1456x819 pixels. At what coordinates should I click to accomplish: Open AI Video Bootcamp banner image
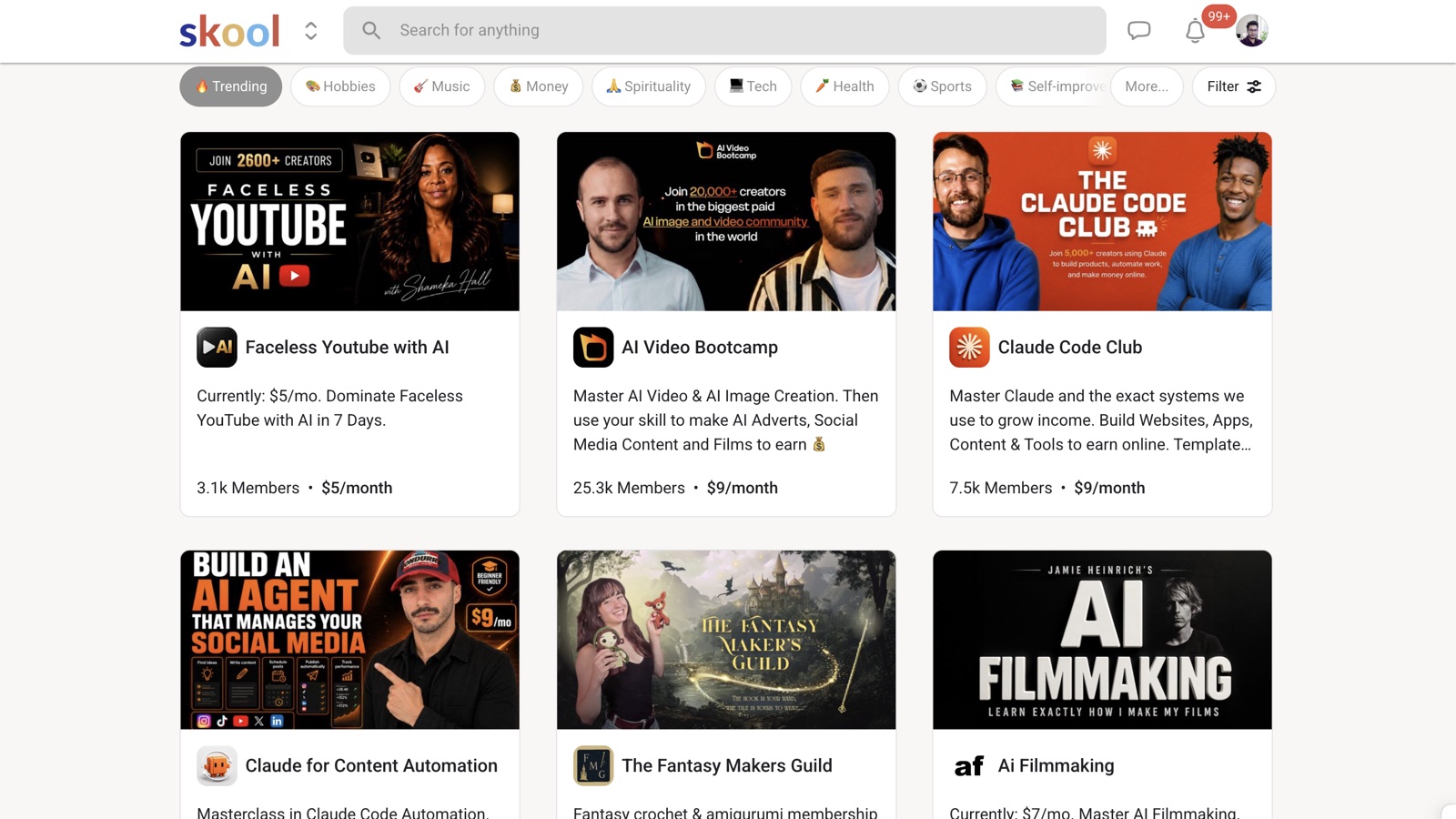tap(726, 221)
